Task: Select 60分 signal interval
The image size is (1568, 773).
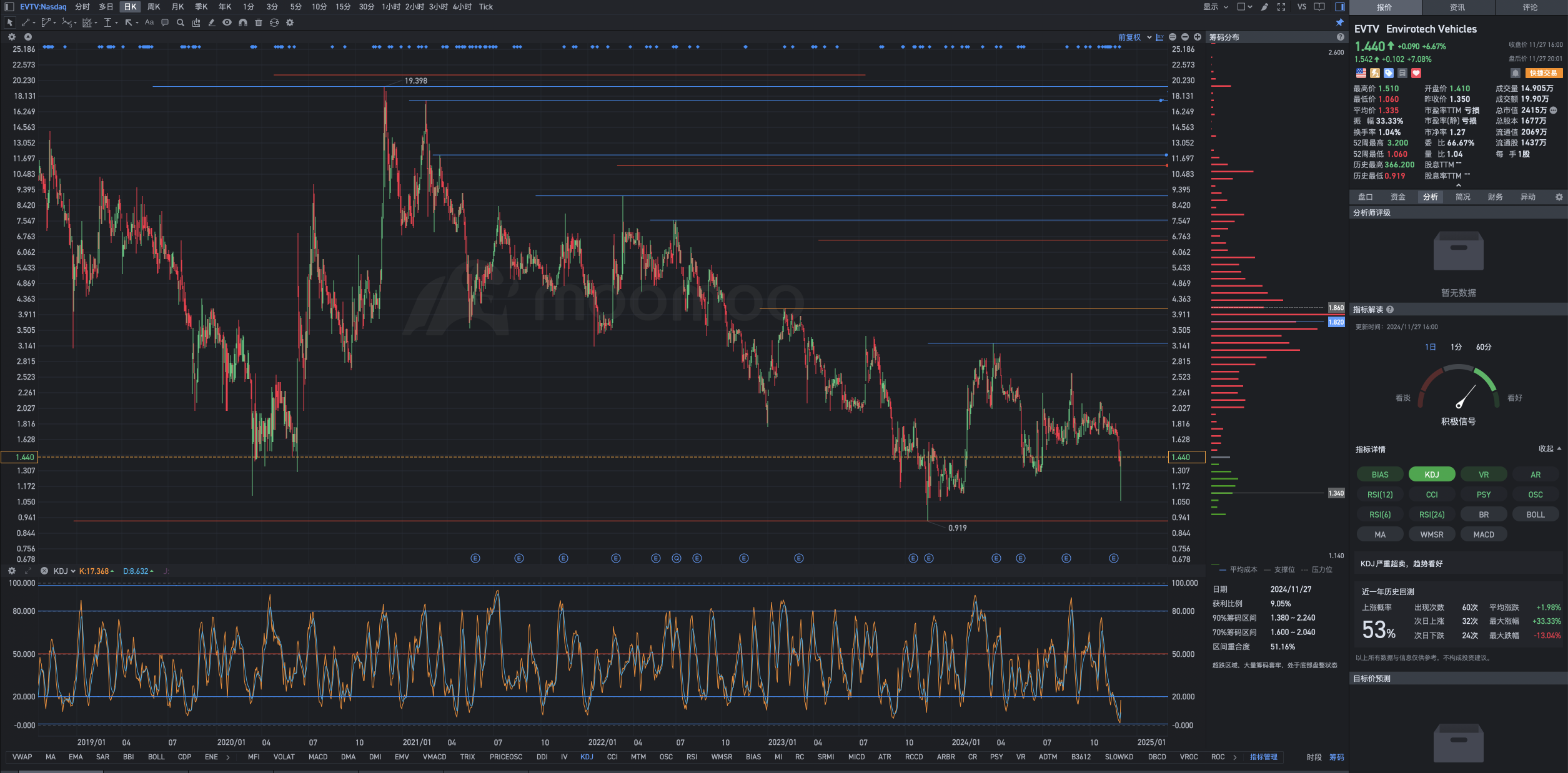Action: click(x=1484, y=347)
